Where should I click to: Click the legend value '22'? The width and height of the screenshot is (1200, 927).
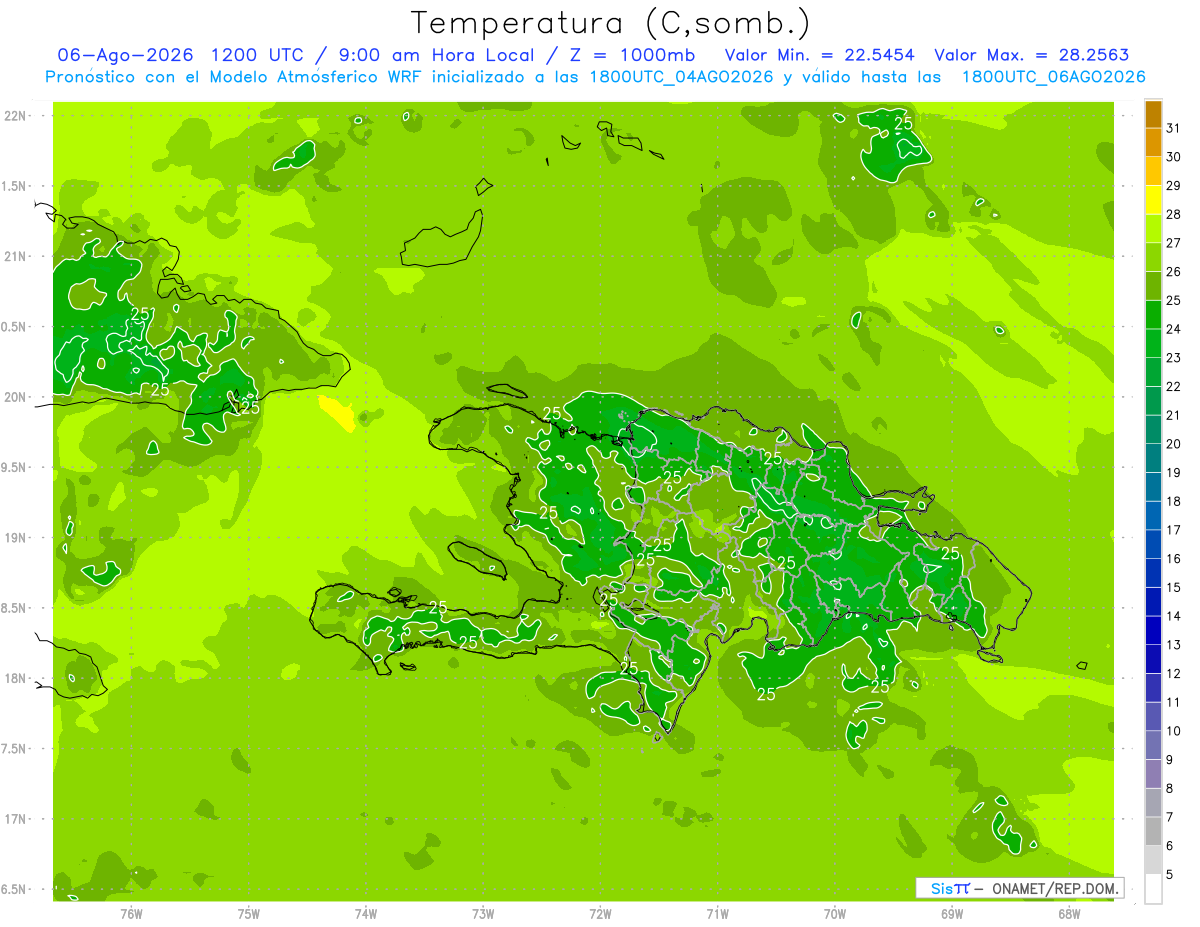(x=1173, y=387)
